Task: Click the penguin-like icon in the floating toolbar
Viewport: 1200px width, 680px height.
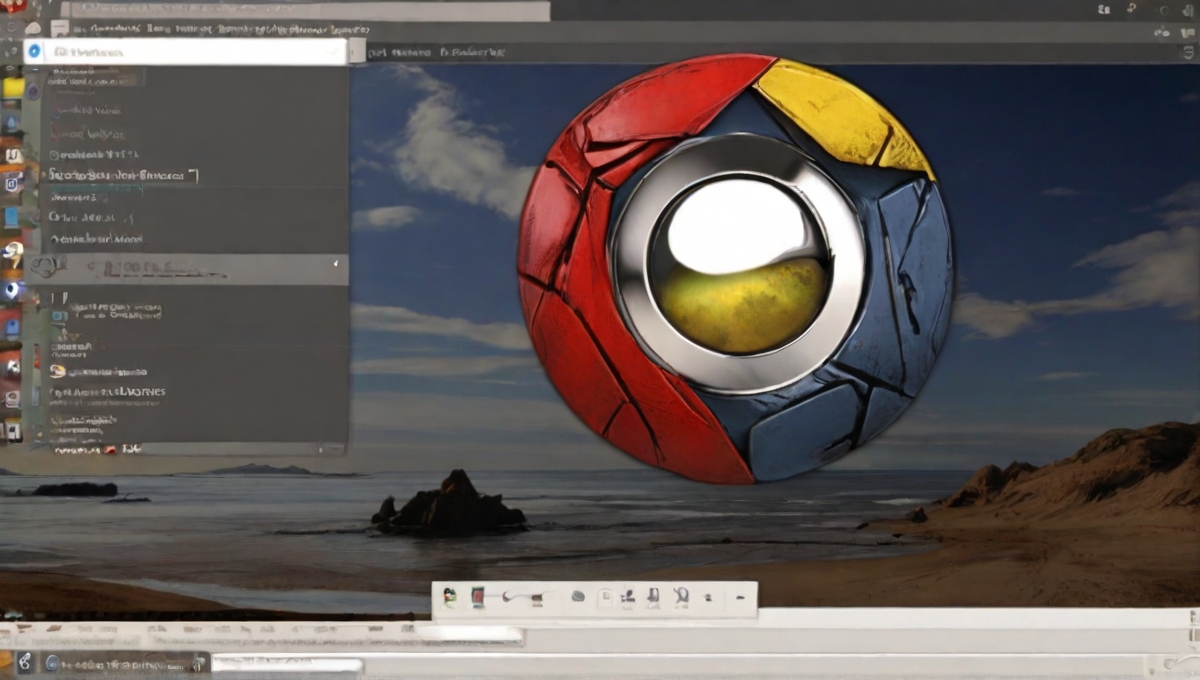Action: tap(450, 597)
